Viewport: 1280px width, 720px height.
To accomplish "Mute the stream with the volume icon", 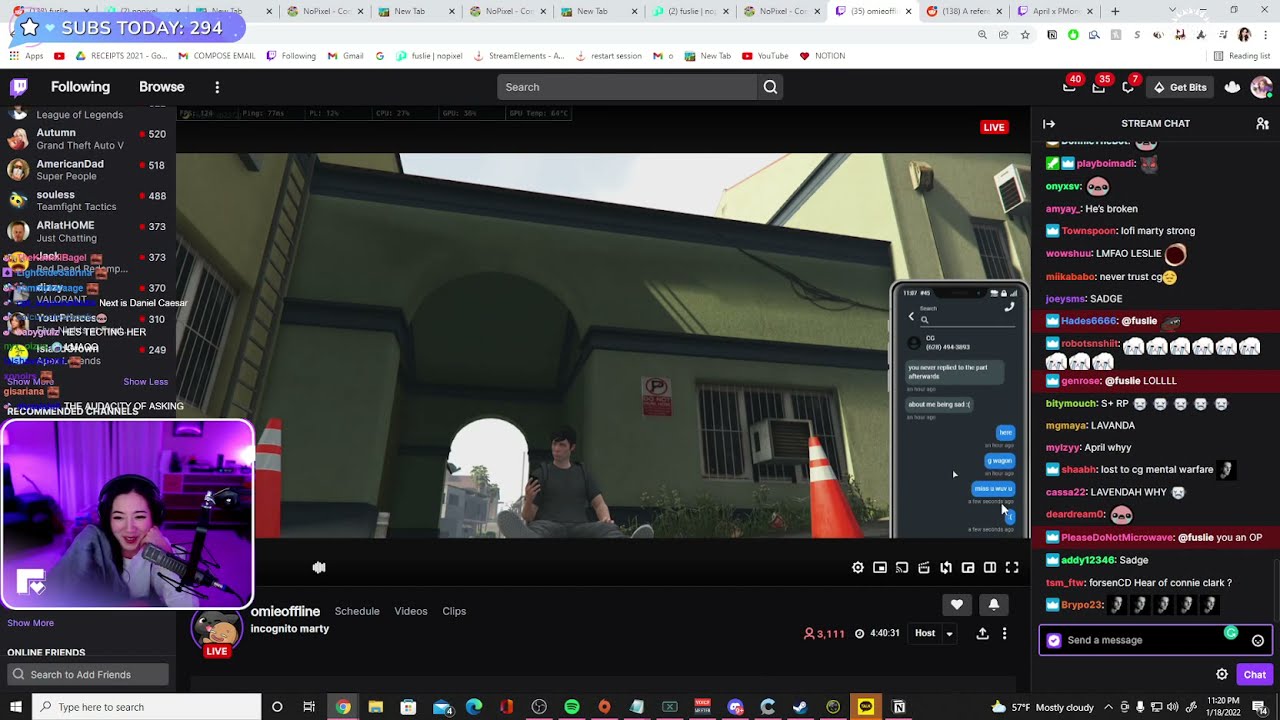I will 319,568.
